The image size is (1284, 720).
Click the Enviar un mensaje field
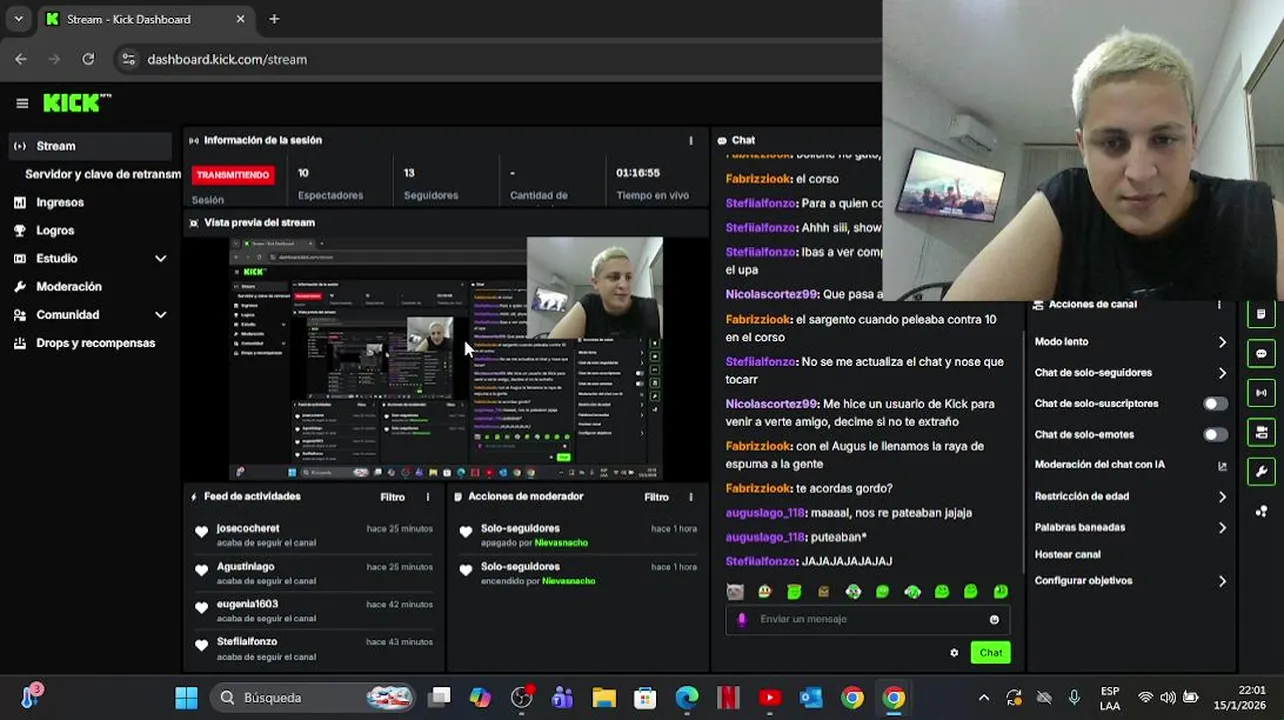coord(867,620)
